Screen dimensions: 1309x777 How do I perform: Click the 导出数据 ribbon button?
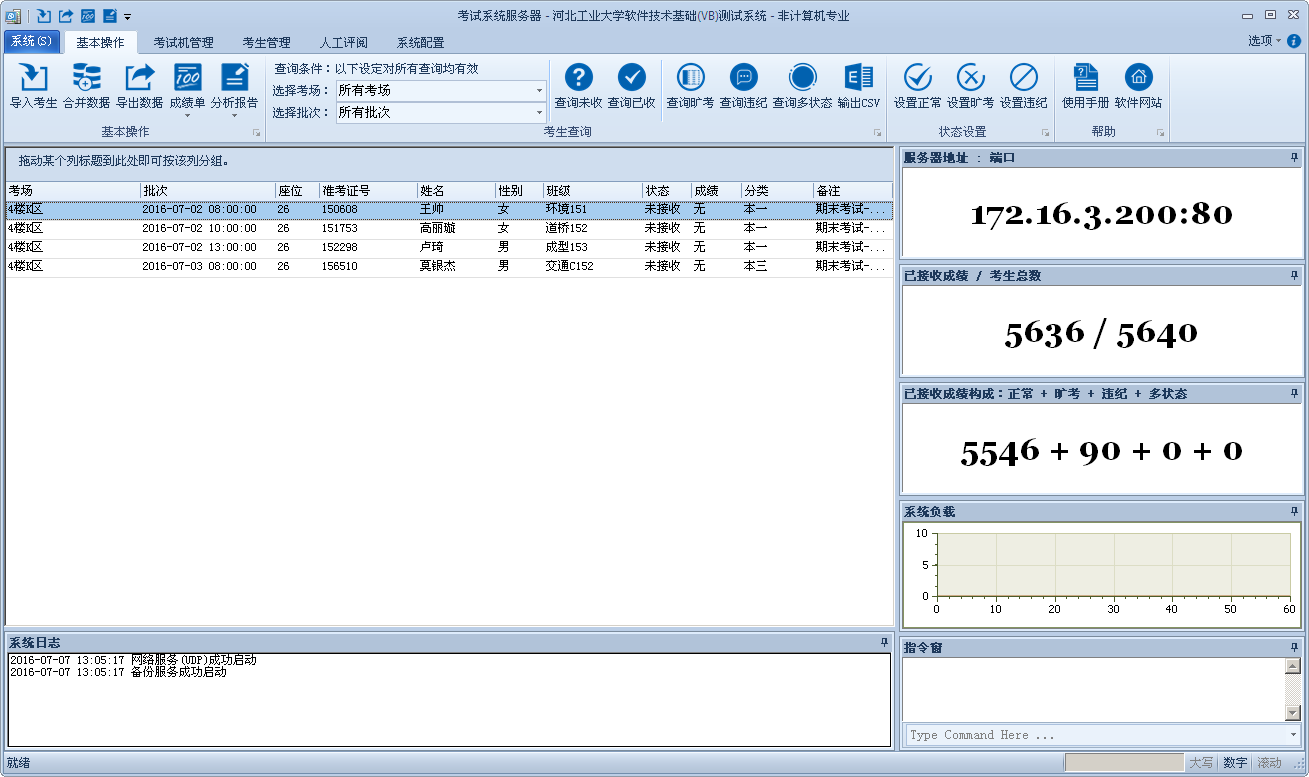[139, 86]
